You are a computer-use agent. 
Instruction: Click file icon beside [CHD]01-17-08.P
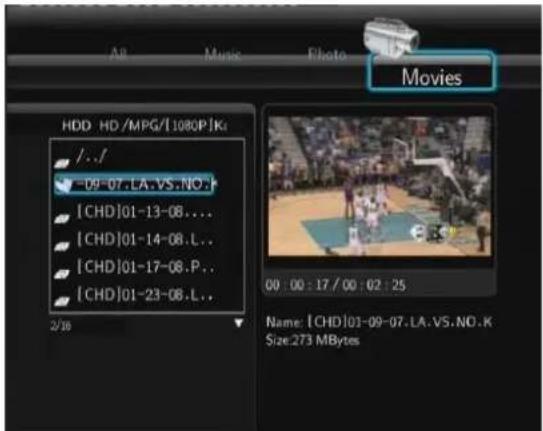click(62, 274)
